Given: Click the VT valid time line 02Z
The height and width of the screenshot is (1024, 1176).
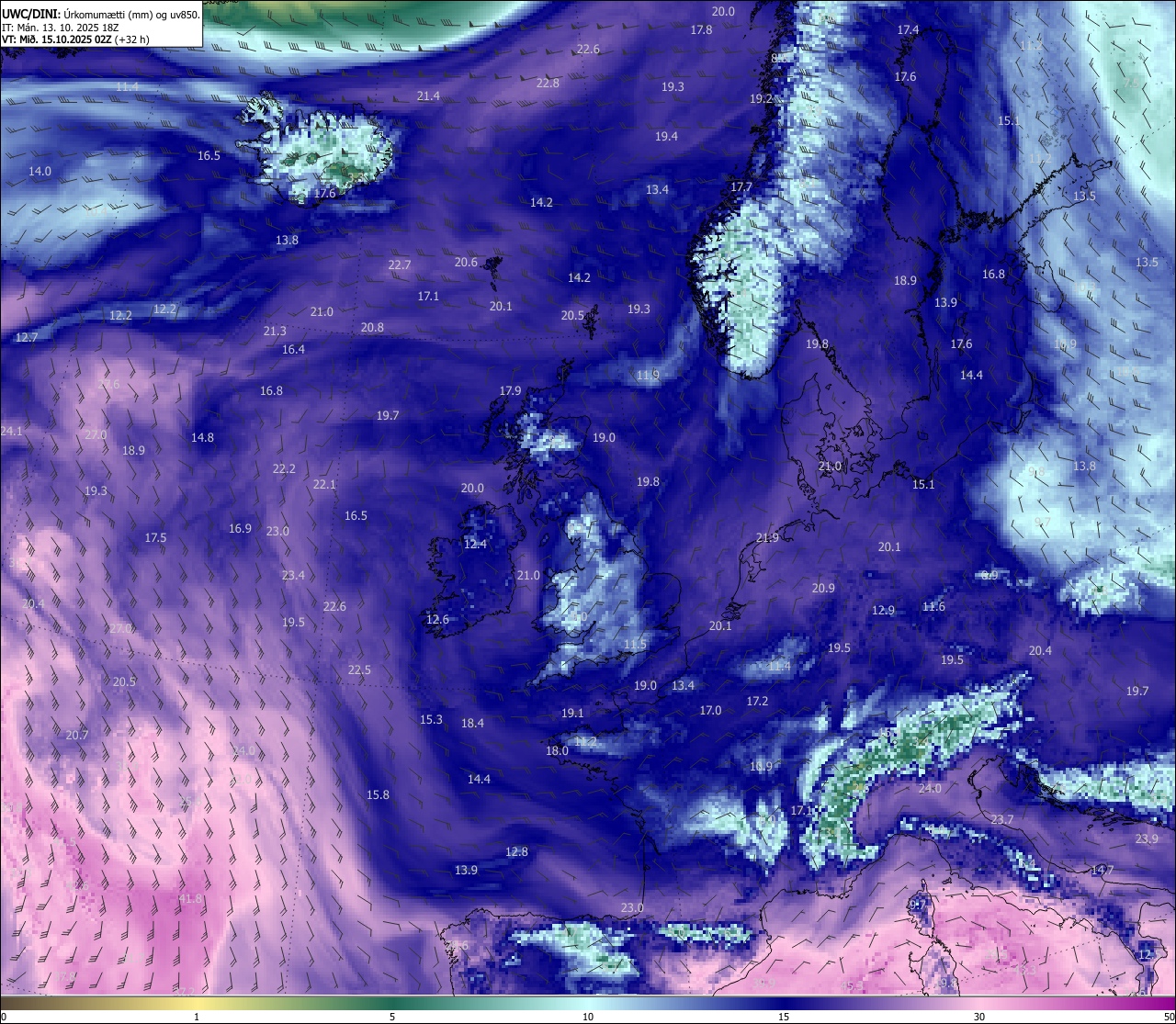Looking at the screenshot, I should [75, 39].
